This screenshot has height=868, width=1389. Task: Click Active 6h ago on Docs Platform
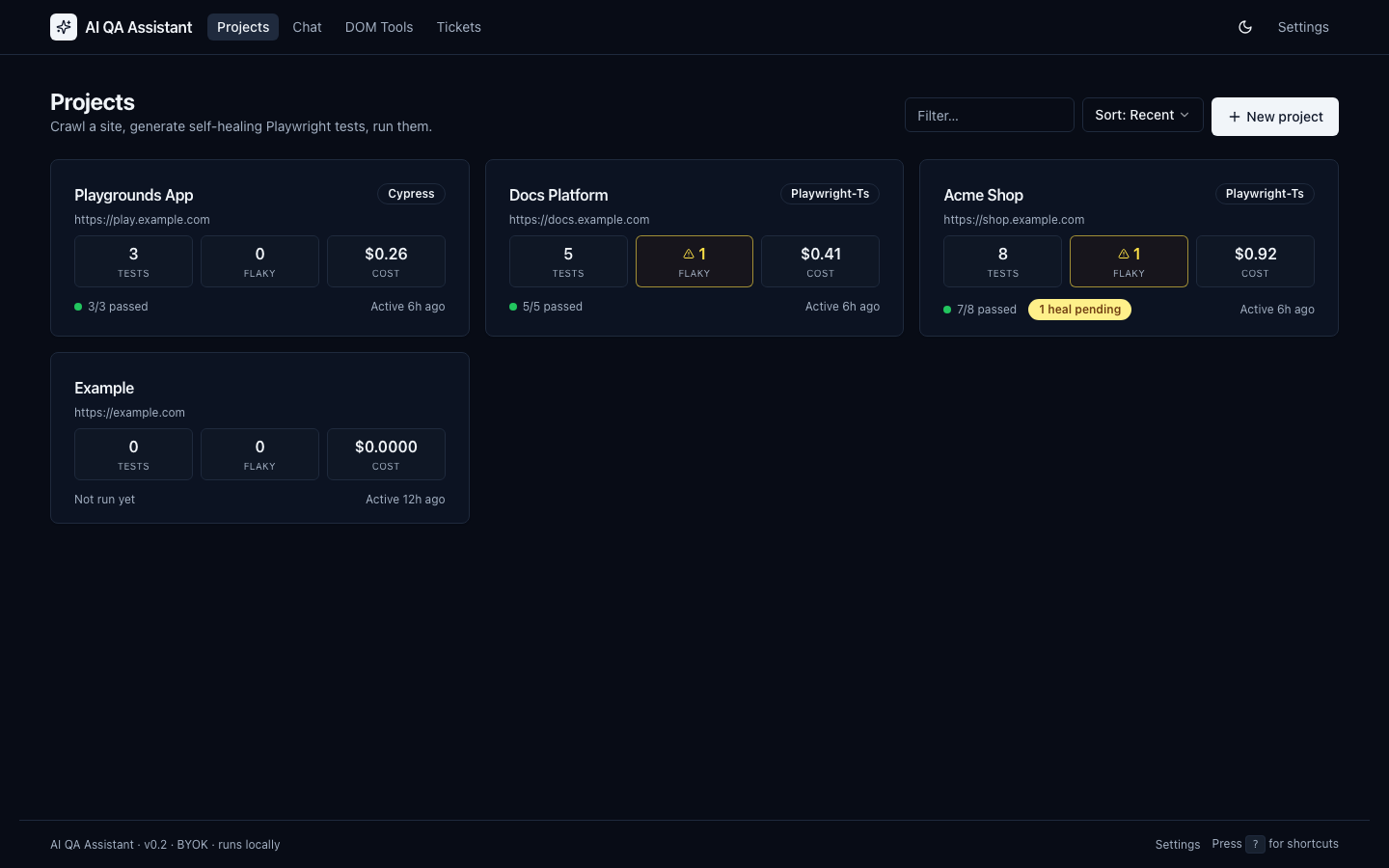(842, 307)
